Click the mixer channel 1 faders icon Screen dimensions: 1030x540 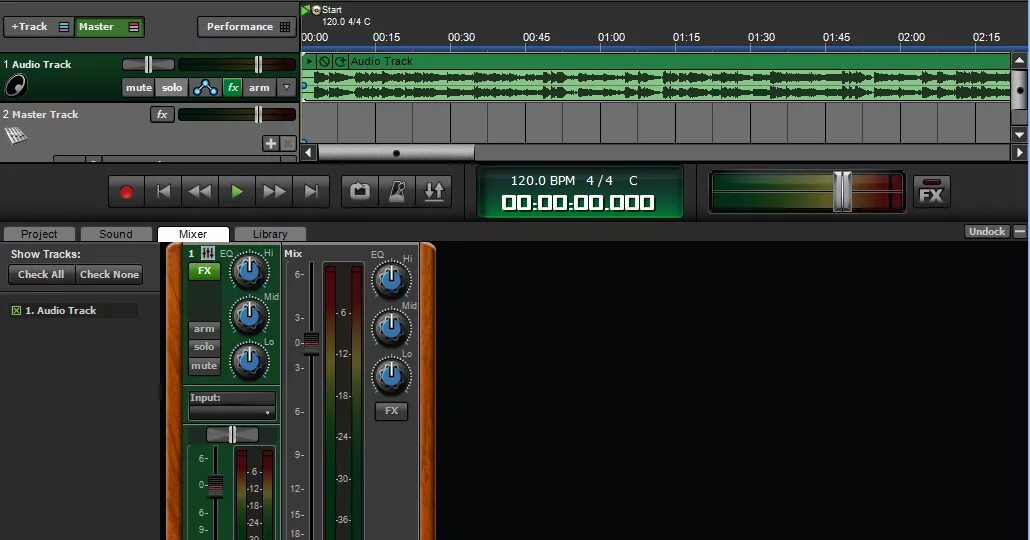click(x=208, y=253)
